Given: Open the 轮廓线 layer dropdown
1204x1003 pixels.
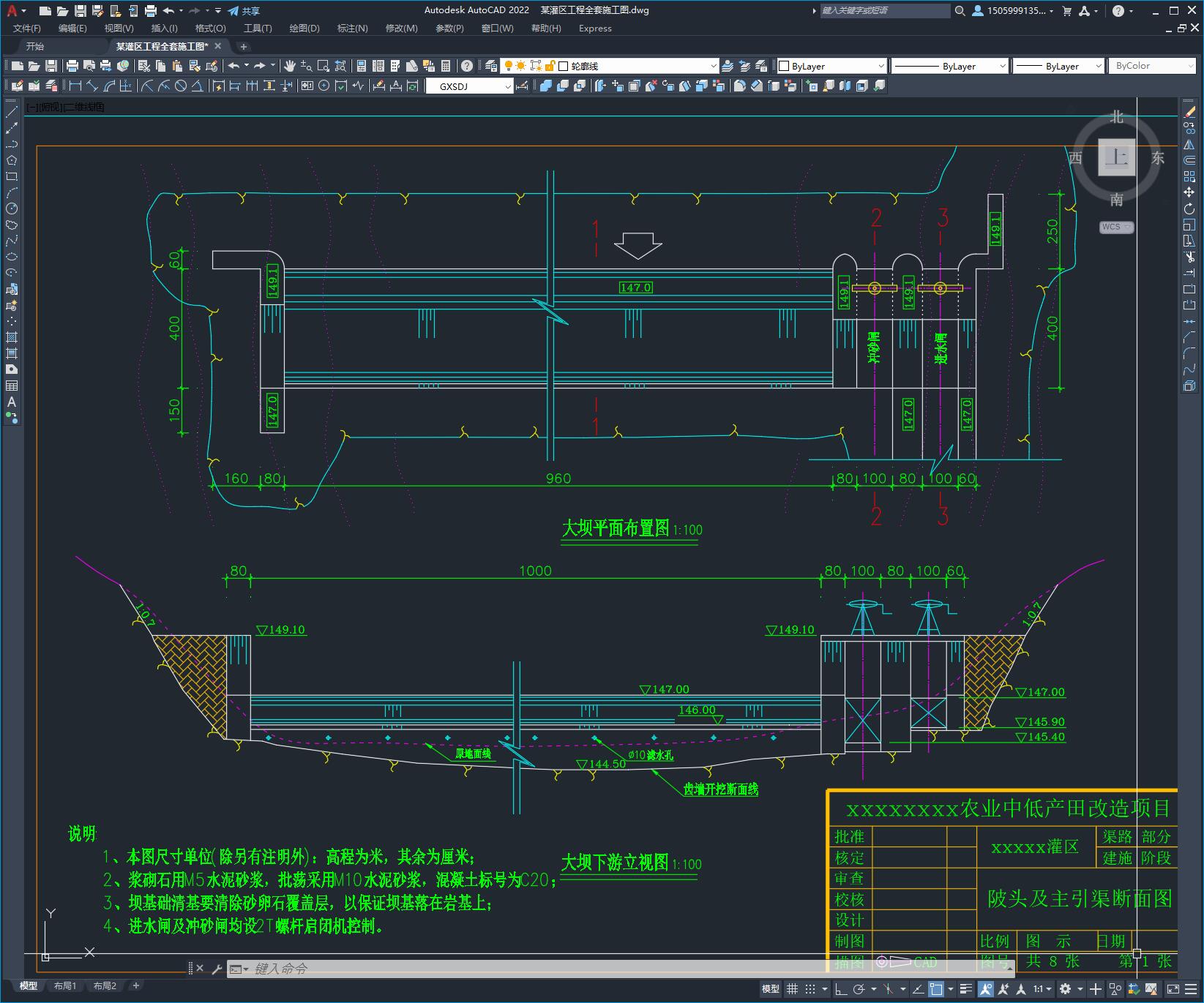Looking at the screenshot, I should tap(714, 66).
